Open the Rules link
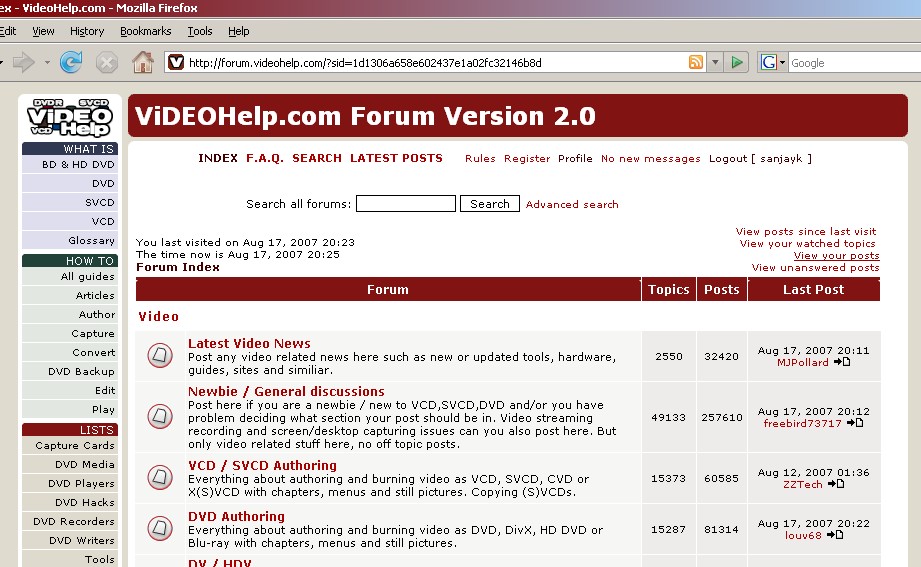This screenshot has width=921, height=567. 480,159
